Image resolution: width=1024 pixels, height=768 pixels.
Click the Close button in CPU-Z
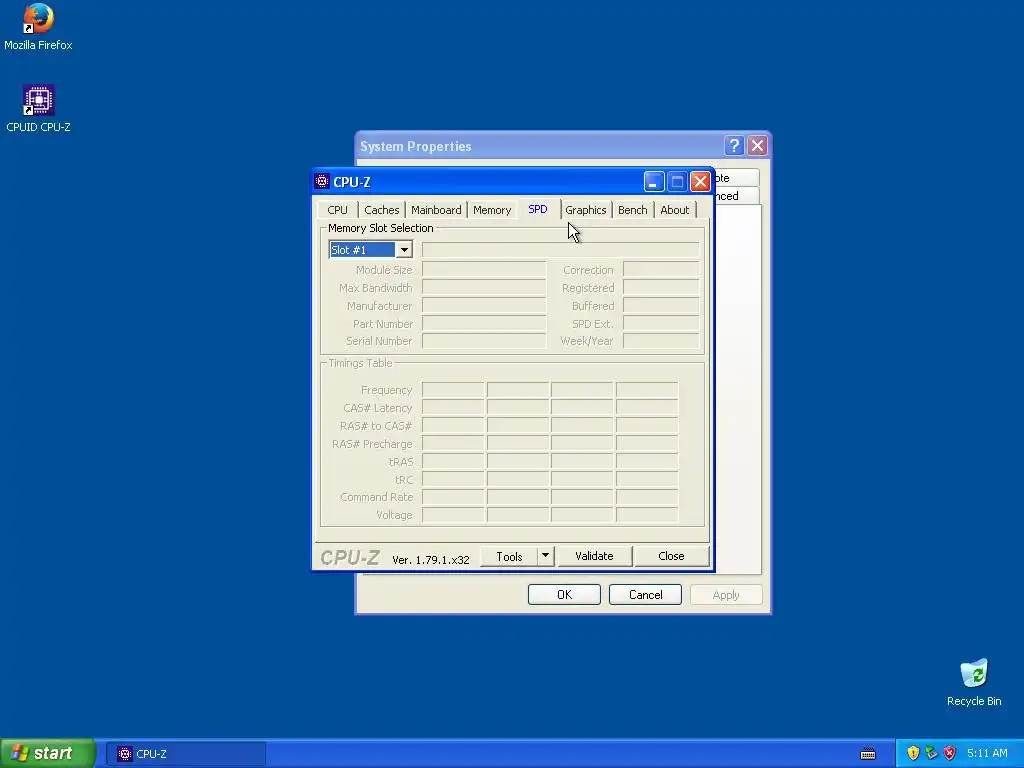pyautogui.click(x=671, y=556)
